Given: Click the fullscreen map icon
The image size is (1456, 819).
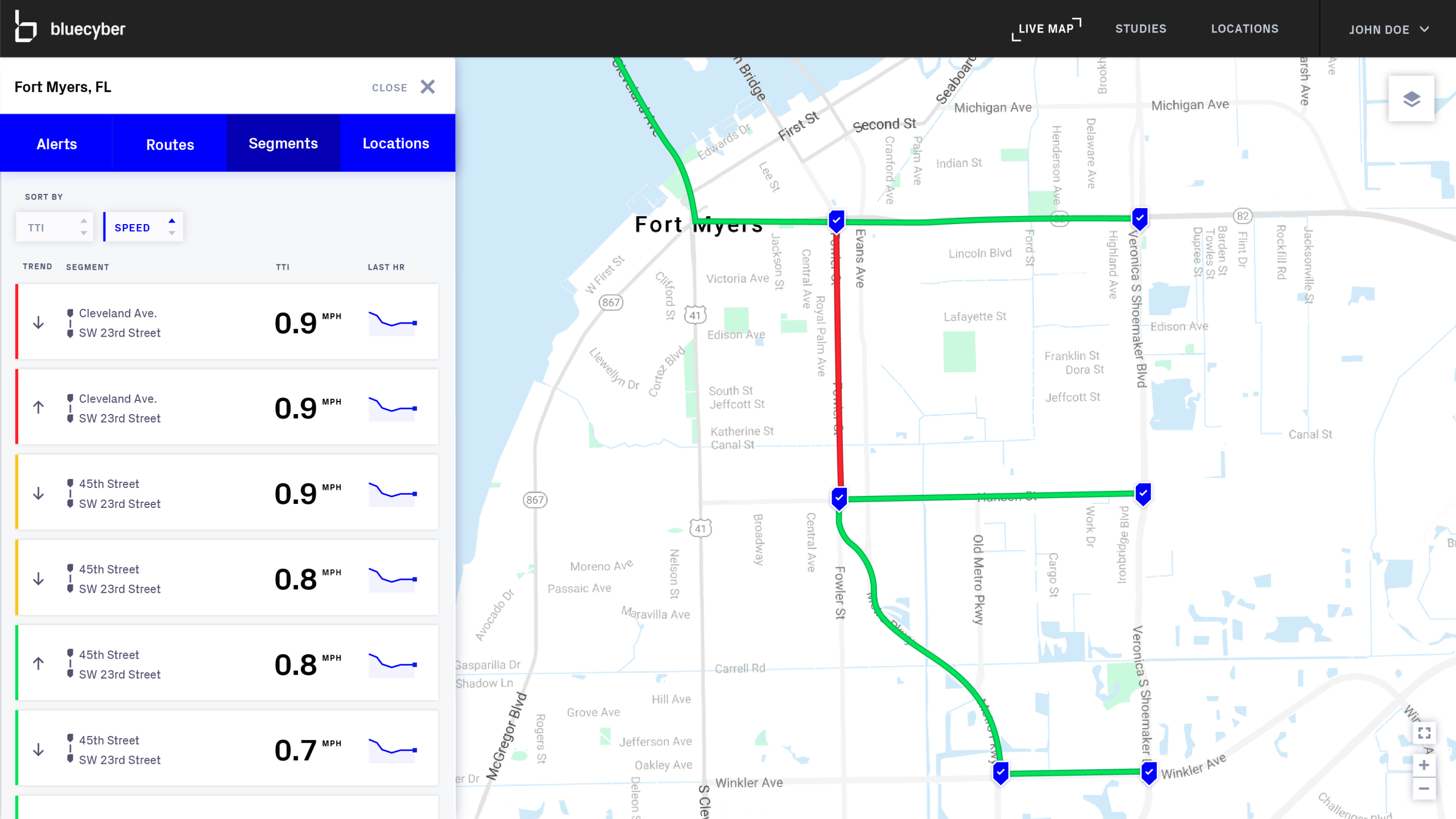Looking at the screenshot, I should [x=1424, y=733].
